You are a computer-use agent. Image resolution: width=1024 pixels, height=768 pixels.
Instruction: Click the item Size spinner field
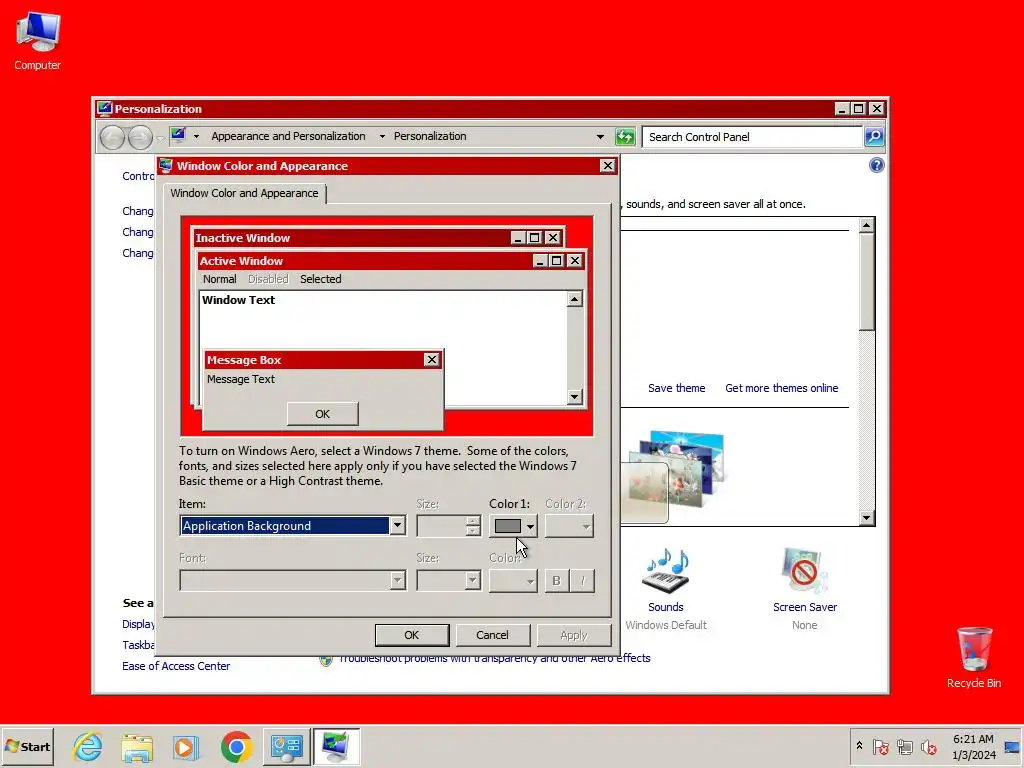point(449,526)
